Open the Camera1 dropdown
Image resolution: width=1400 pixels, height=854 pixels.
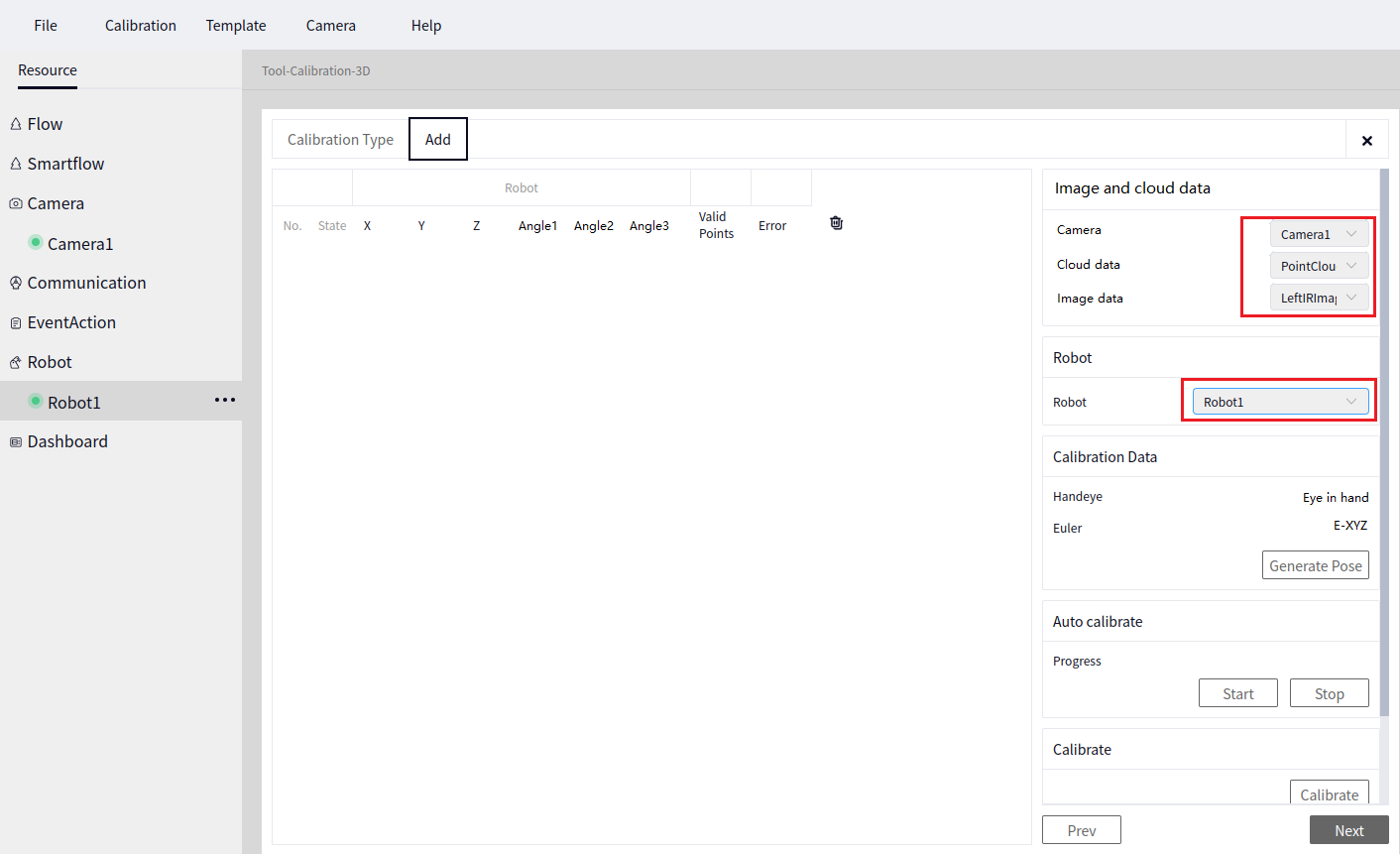tap(1320, 234)
